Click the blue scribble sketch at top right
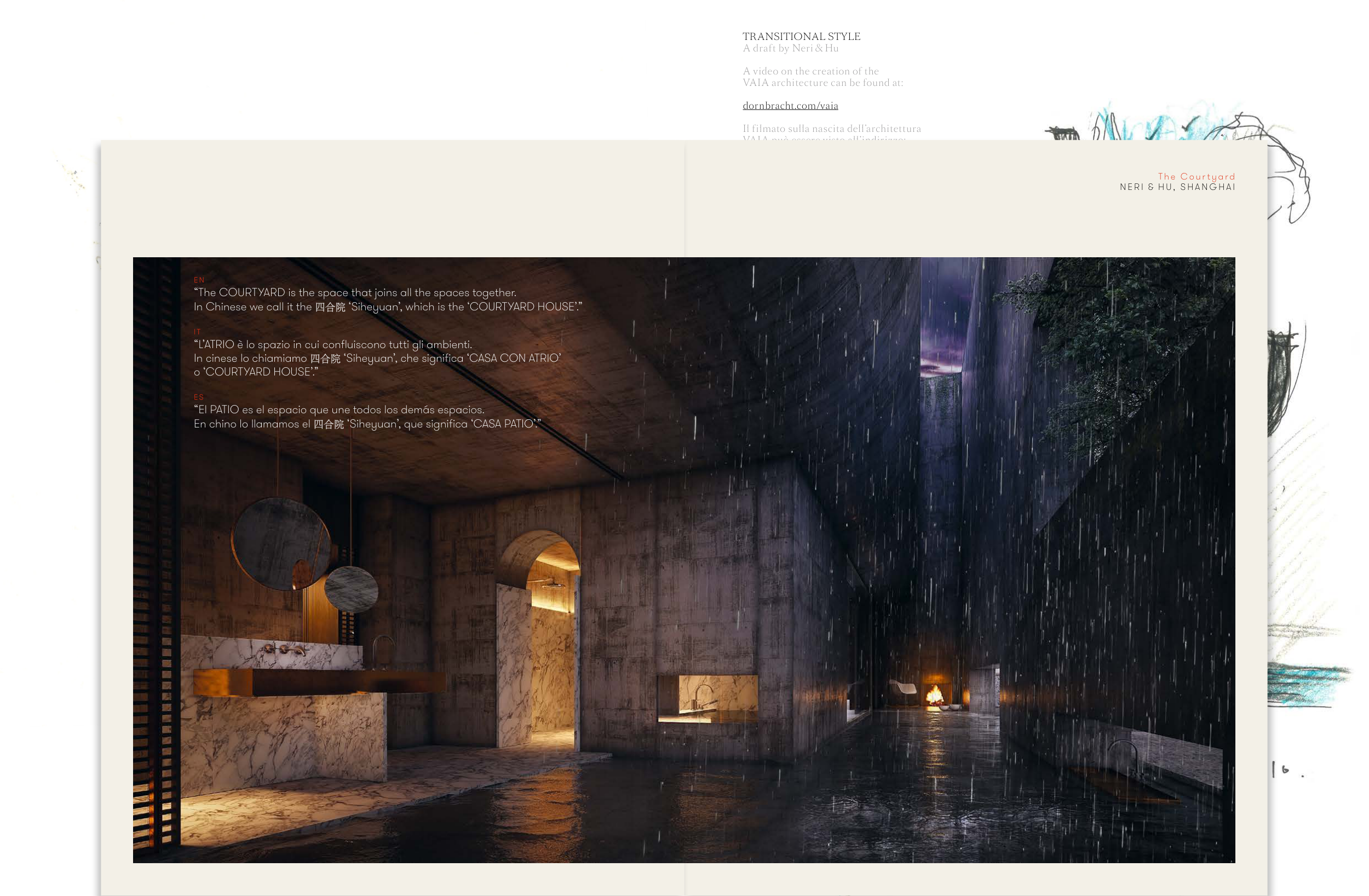 1156,126
